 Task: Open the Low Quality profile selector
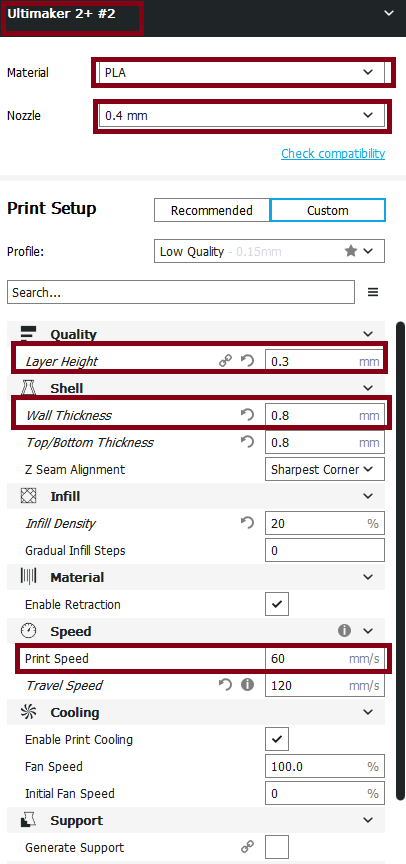point(269,251)
